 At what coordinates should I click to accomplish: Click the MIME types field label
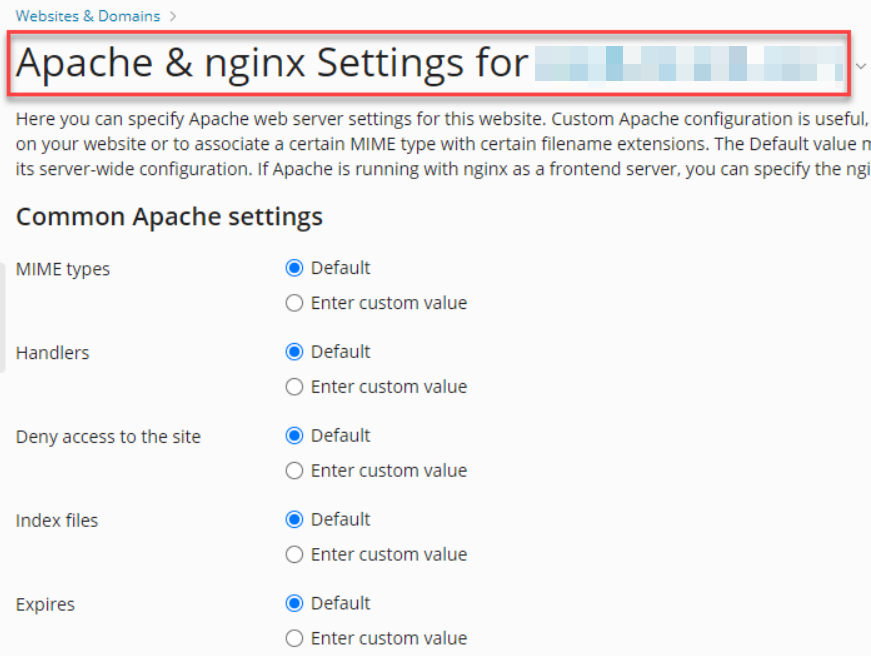click(63, 269)
